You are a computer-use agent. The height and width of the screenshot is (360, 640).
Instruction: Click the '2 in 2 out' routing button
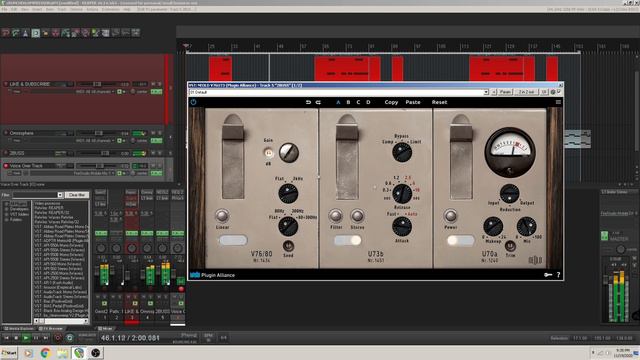point(527,92)
